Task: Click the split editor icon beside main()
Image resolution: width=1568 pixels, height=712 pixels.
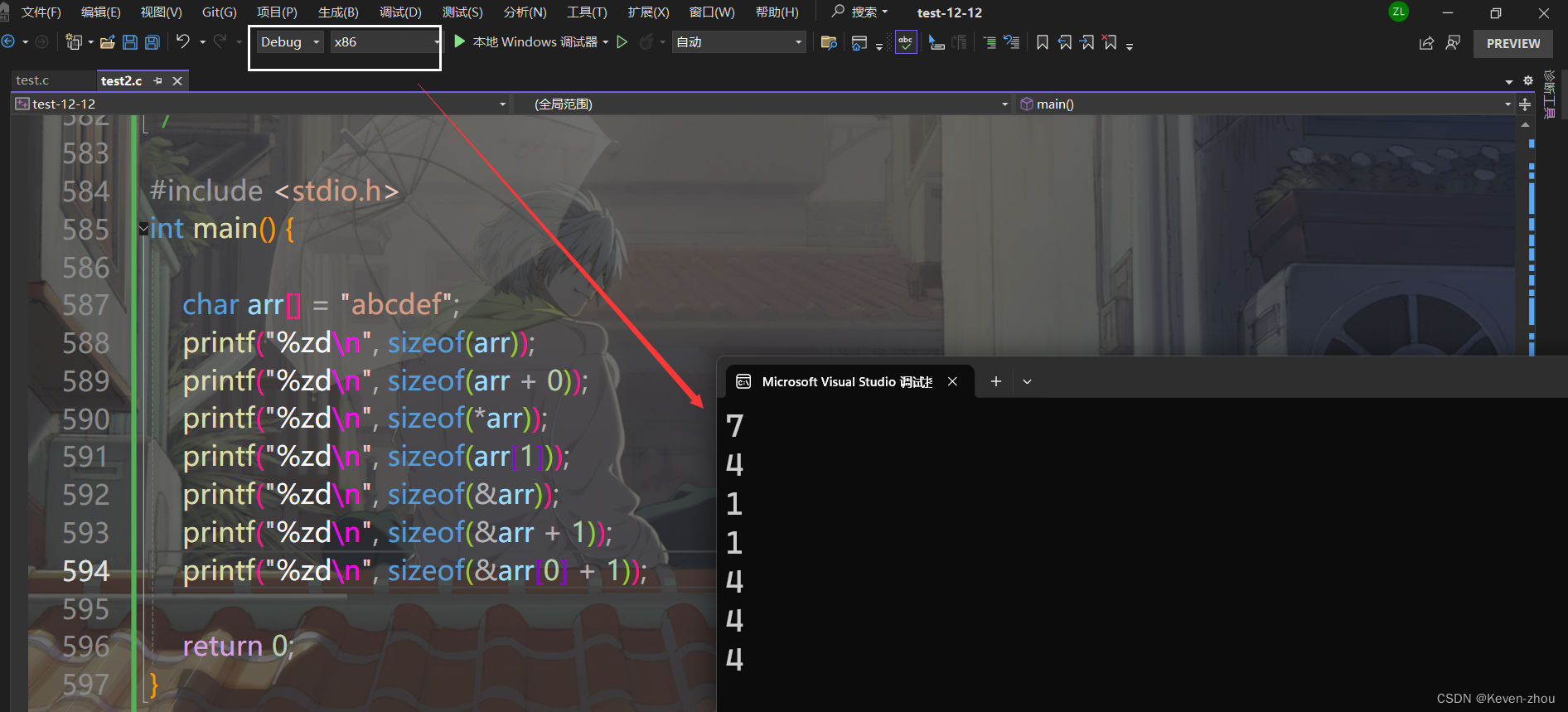Action: pos(1525,104)
